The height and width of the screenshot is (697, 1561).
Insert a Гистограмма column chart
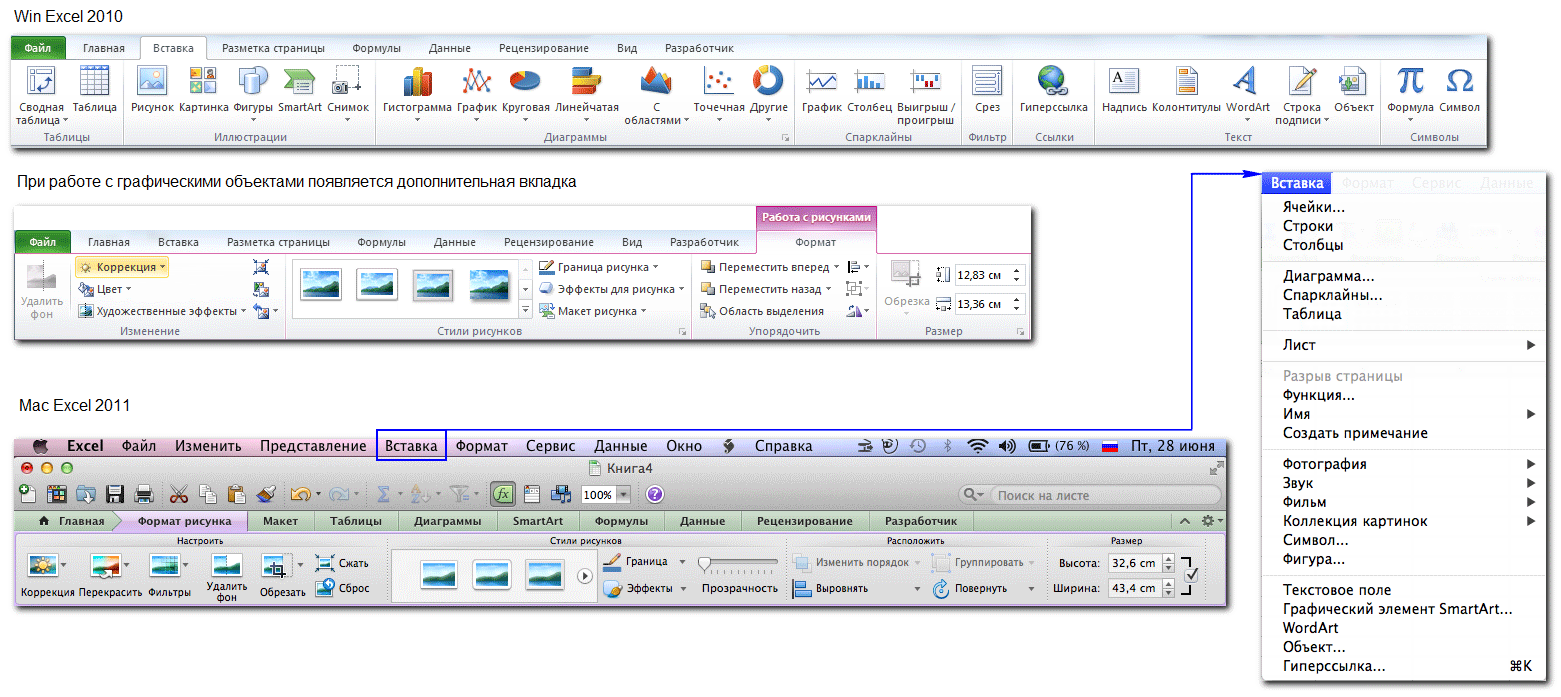click(417, 80)
